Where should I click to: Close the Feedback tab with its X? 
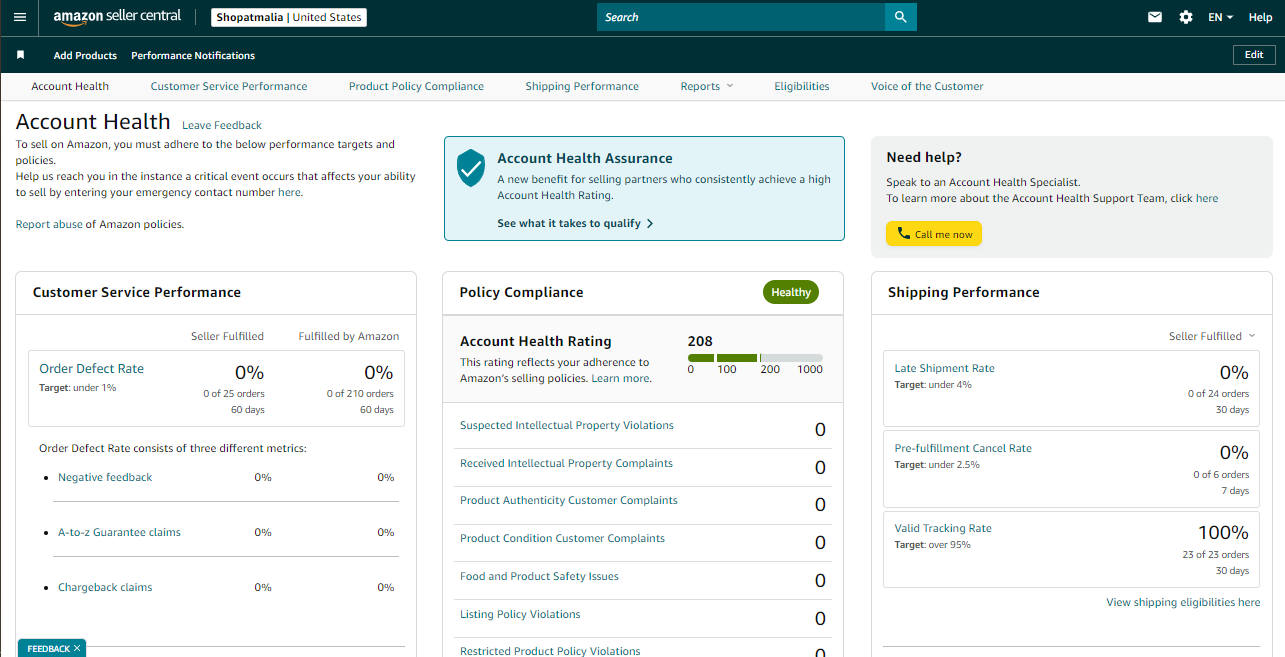[x=77, y=649]
